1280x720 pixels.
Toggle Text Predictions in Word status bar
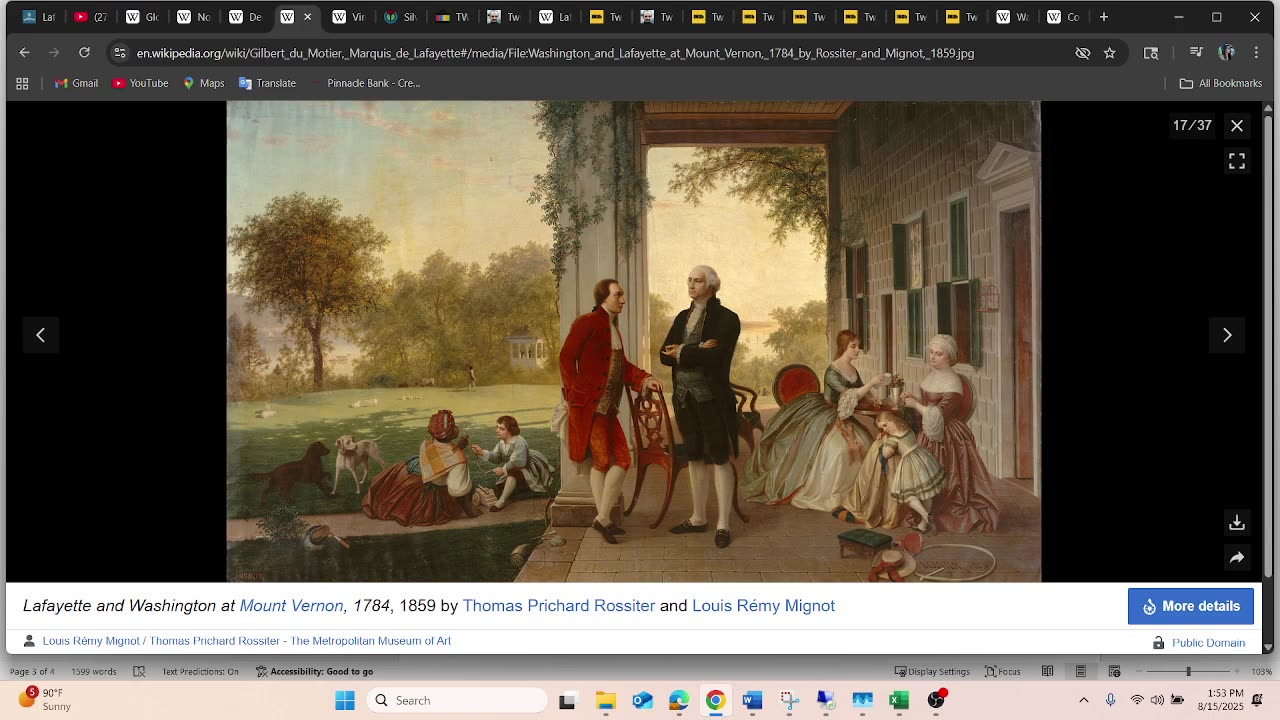point(200,671)
